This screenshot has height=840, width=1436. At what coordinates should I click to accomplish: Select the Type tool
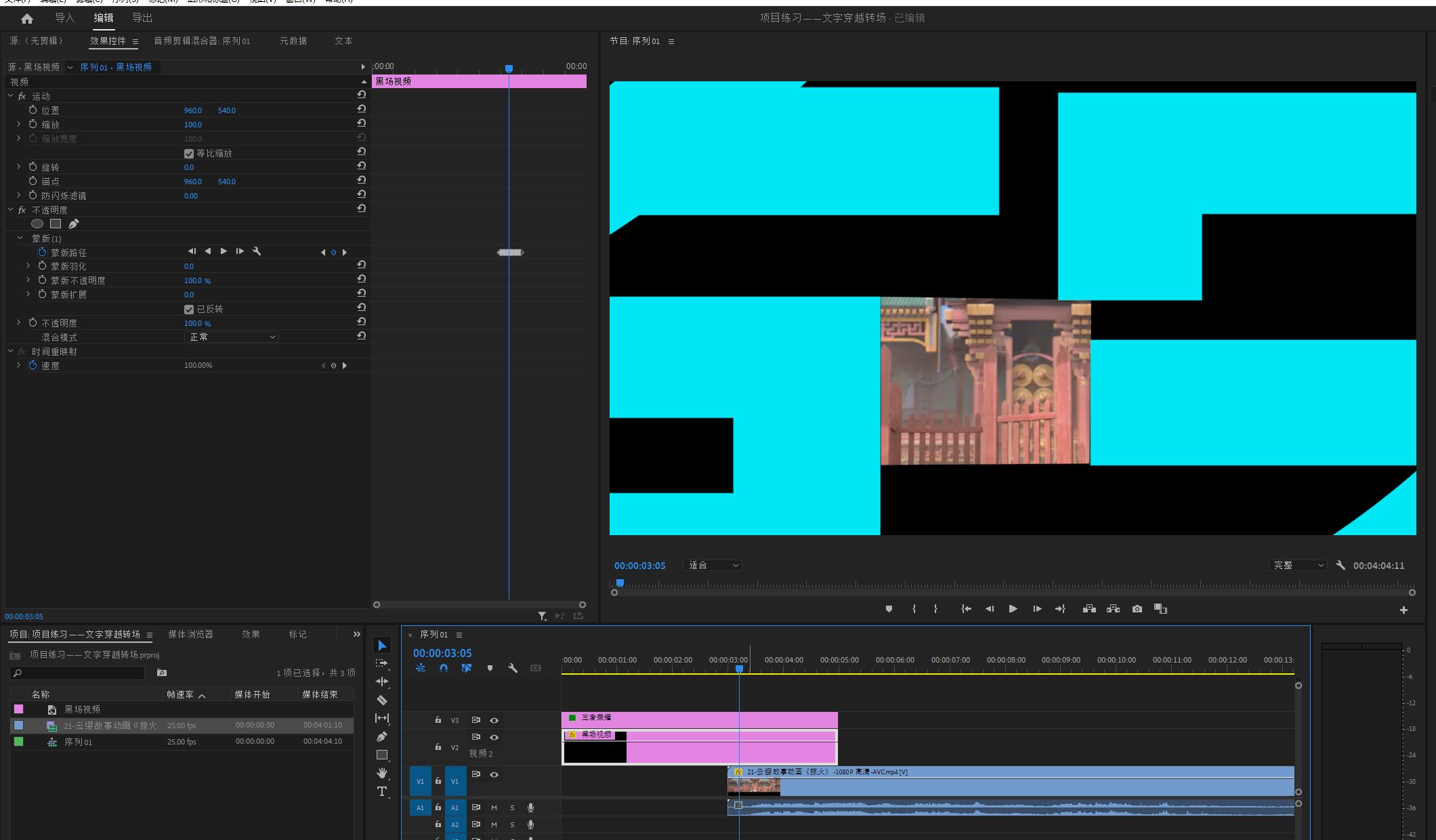(x=382, y=791)
